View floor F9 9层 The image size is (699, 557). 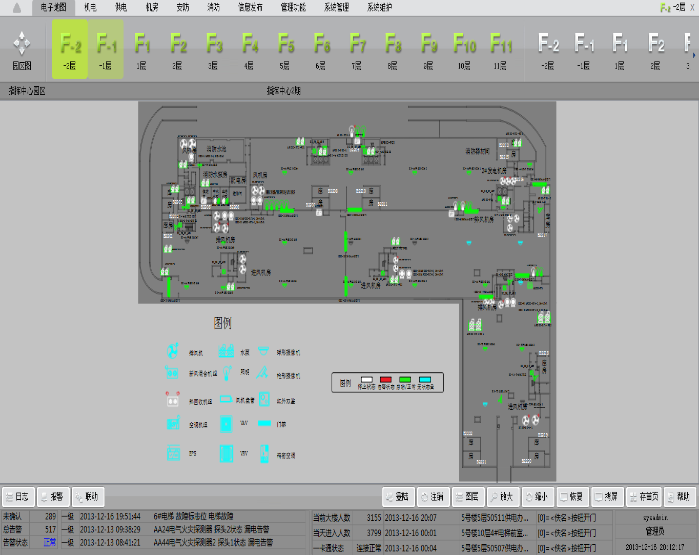click(428, 50)
